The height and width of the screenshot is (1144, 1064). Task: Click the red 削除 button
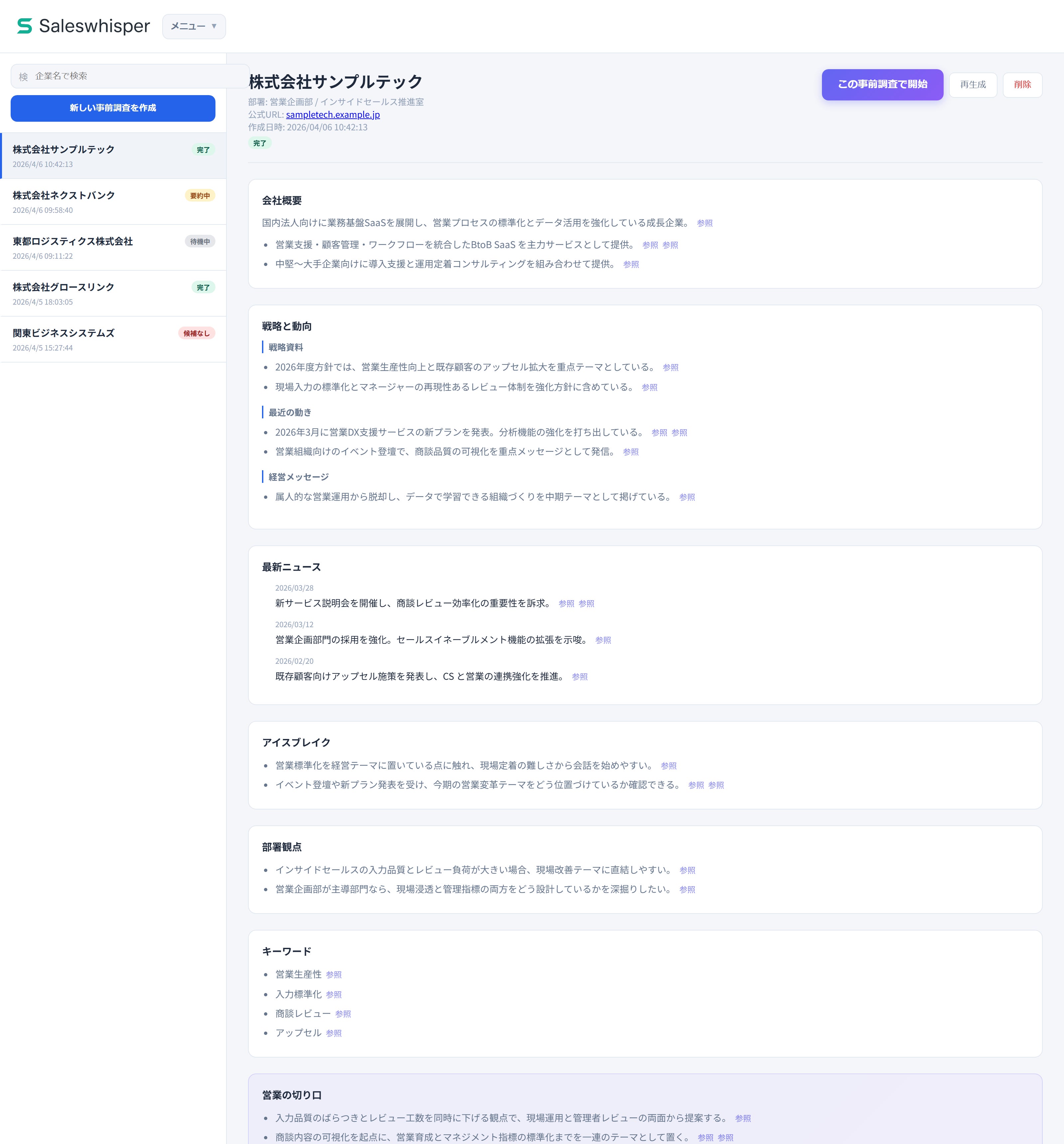[x=1022, y=84]
